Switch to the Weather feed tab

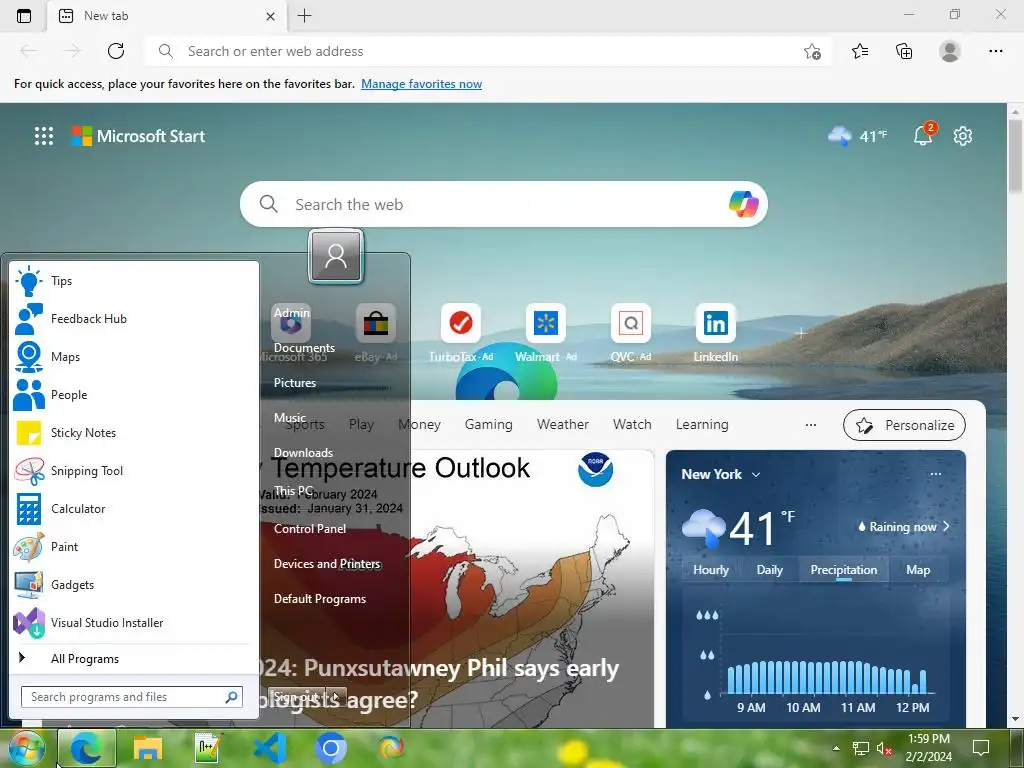563,424
